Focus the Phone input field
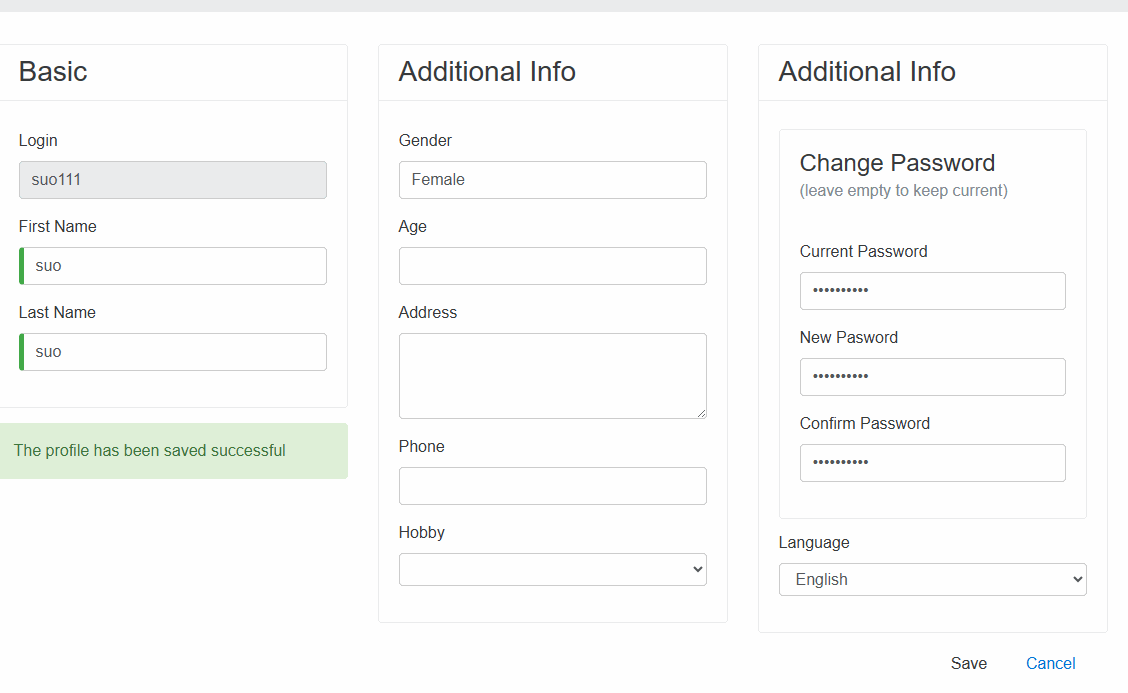Screen dimensions: 1128x693 [552, 486]
